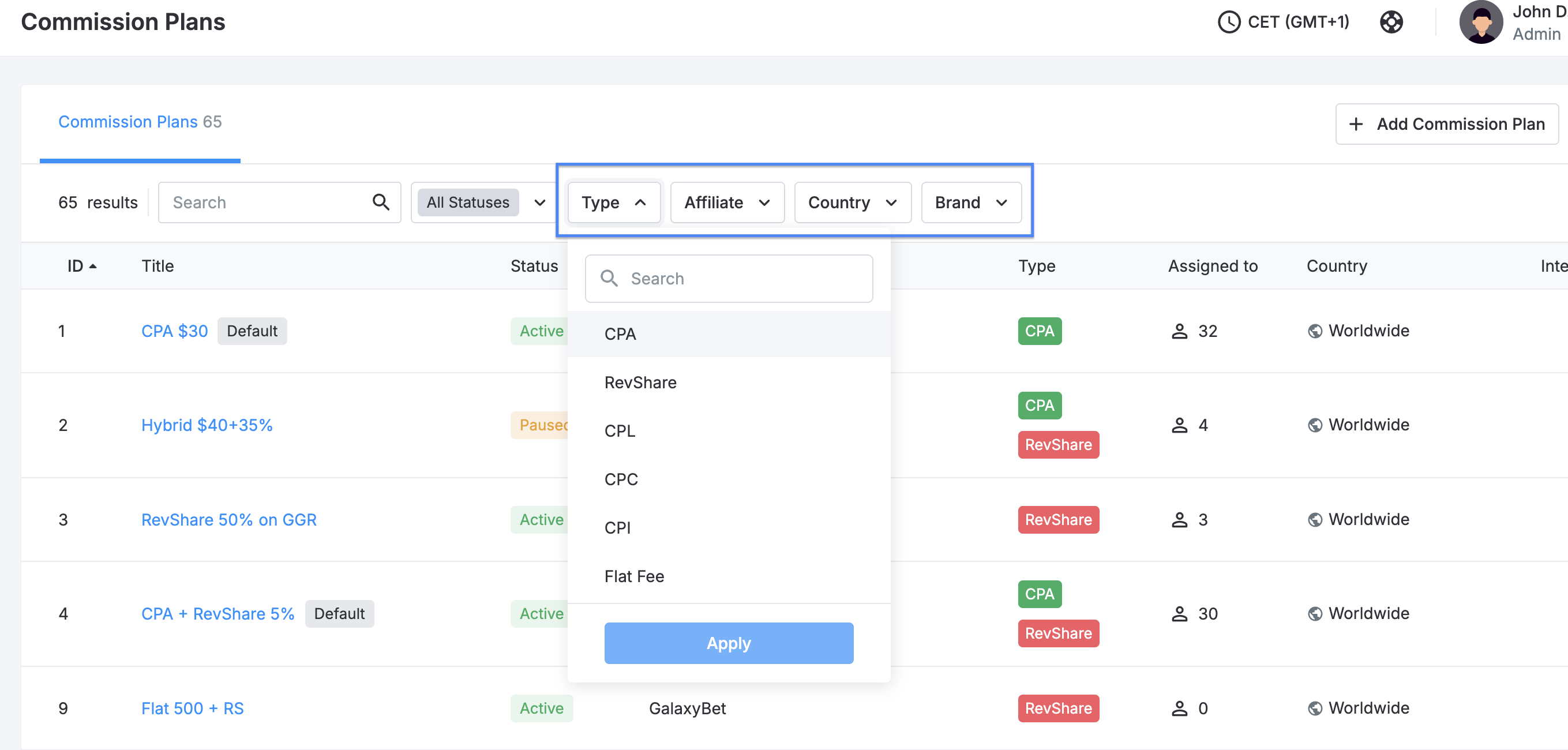Open the Flat 500 + RS plan
Screen dimensions: 1568x750
click(x=192, y=708)
